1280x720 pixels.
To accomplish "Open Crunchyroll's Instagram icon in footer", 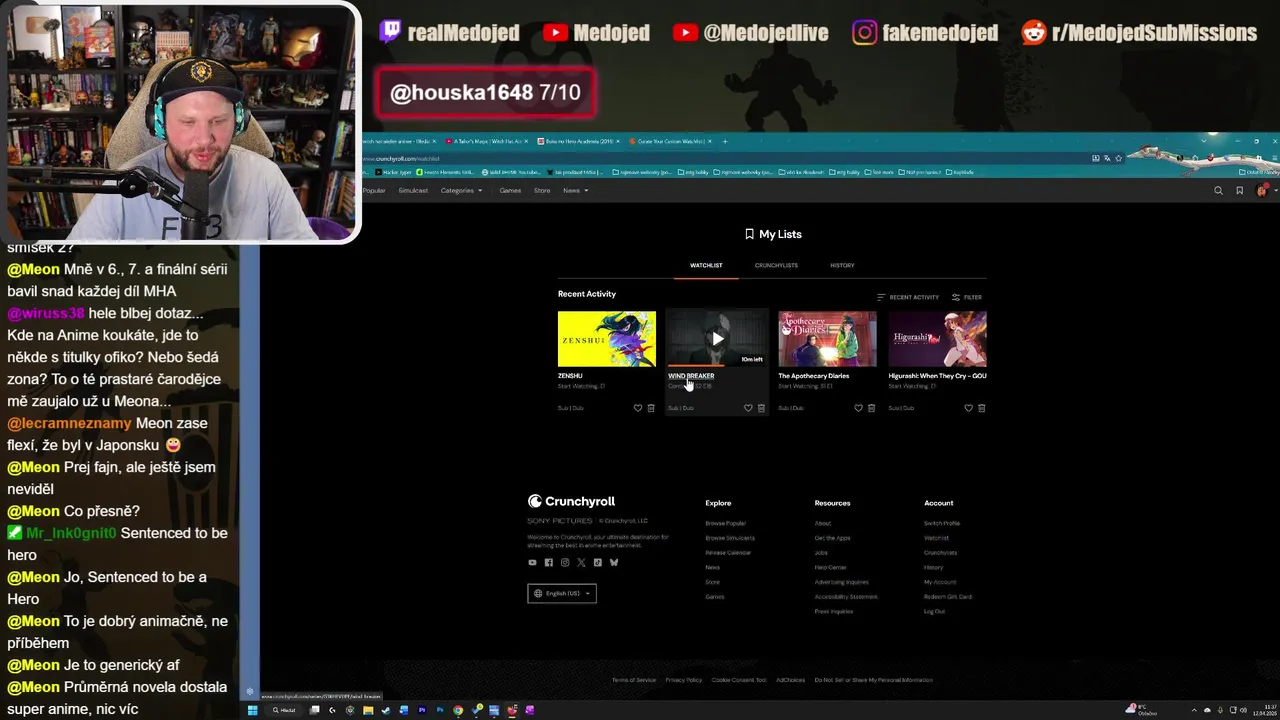I will (x=565, y=562).
